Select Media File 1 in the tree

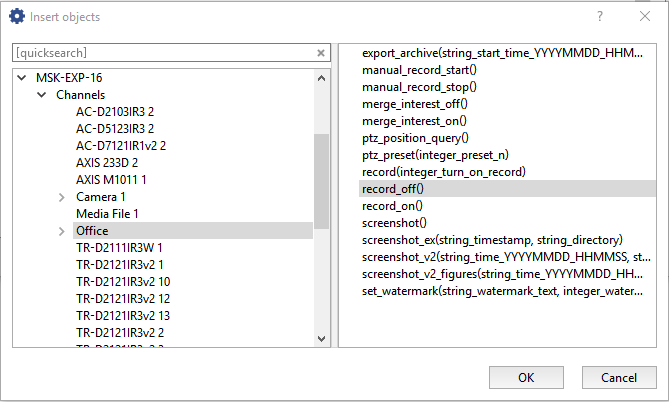pyautogui.click(x=107, y=214)
